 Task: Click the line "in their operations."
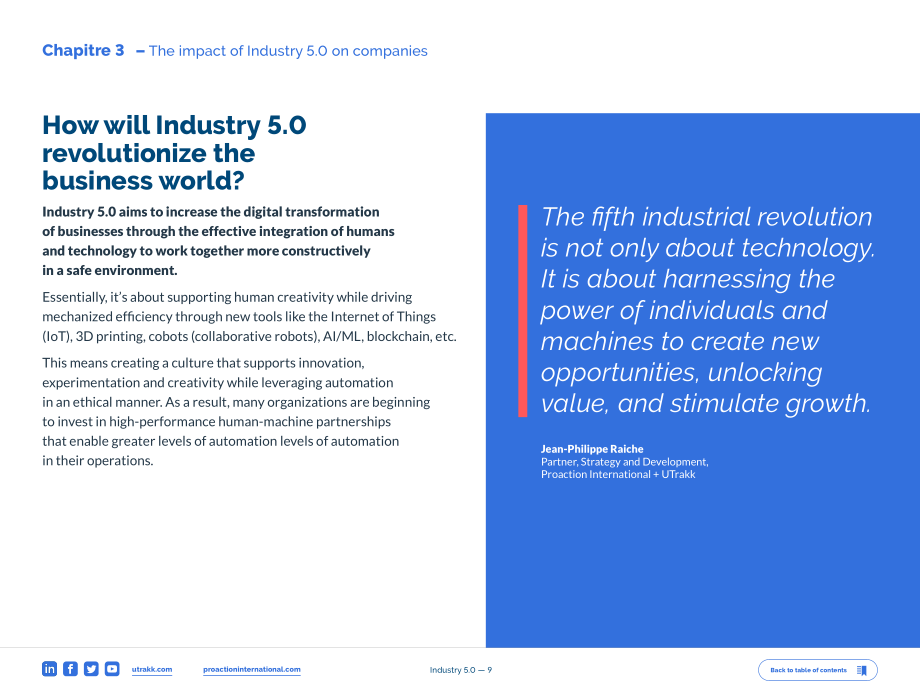97,461
